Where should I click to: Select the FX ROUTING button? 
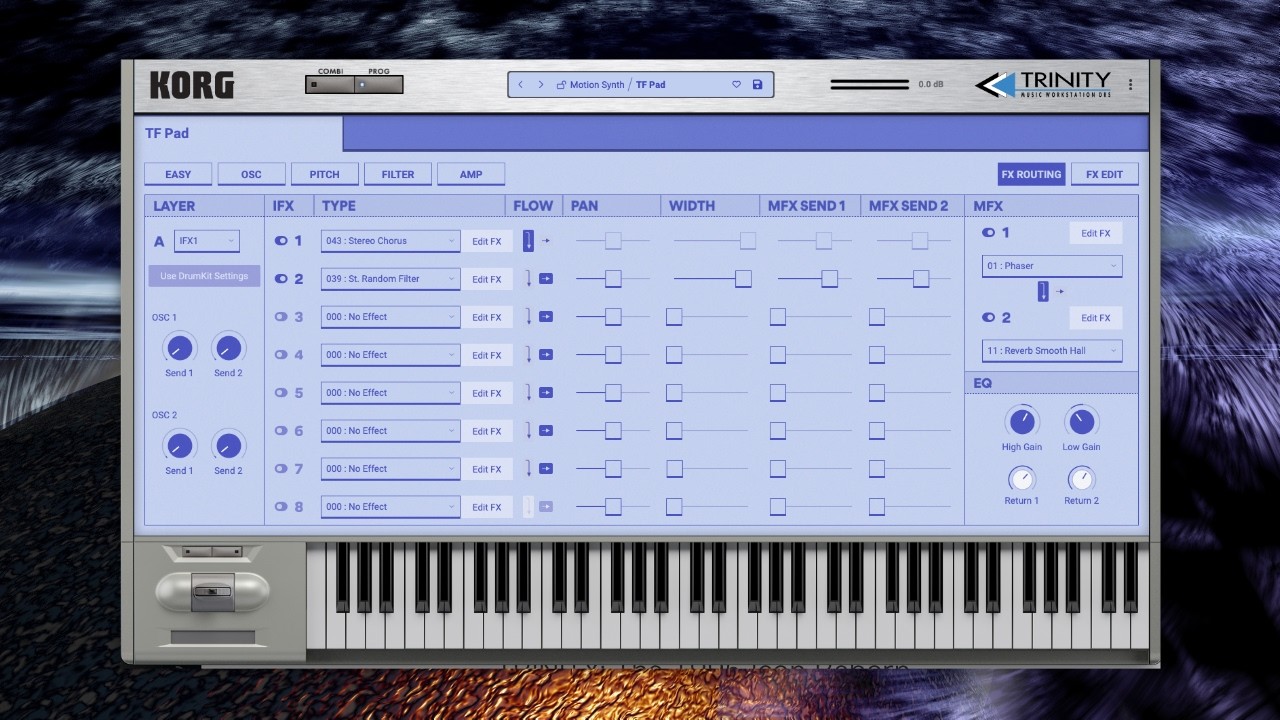pyautogui.click(x=1031, y=174)
